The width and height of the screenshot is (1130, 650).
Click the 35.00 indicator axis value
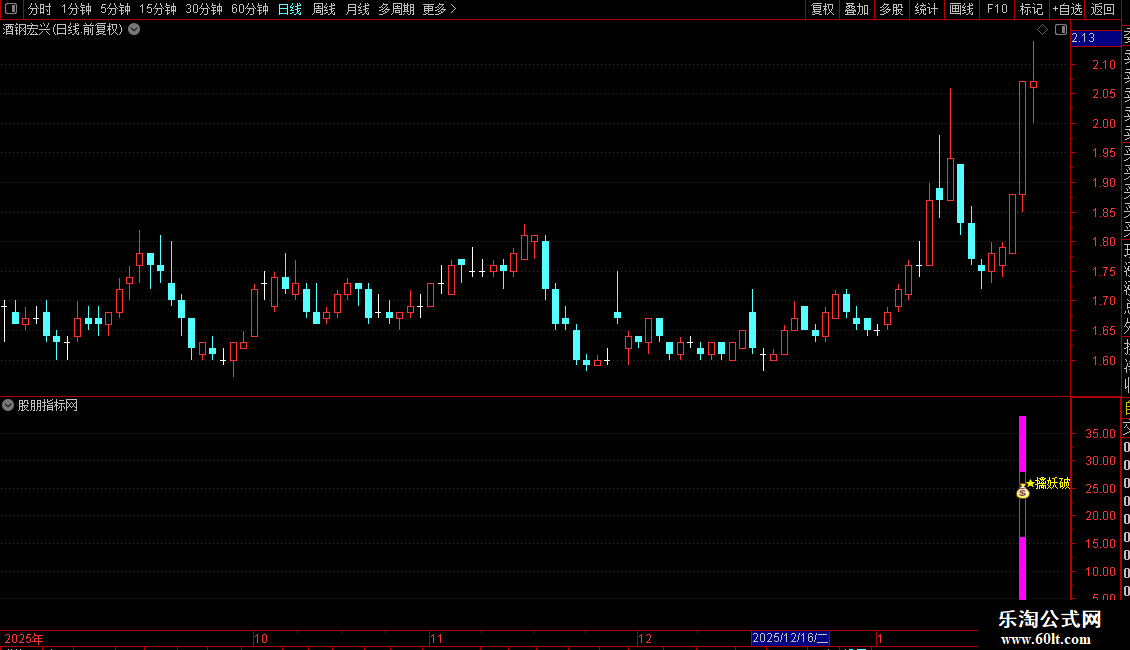point(1100,434)
